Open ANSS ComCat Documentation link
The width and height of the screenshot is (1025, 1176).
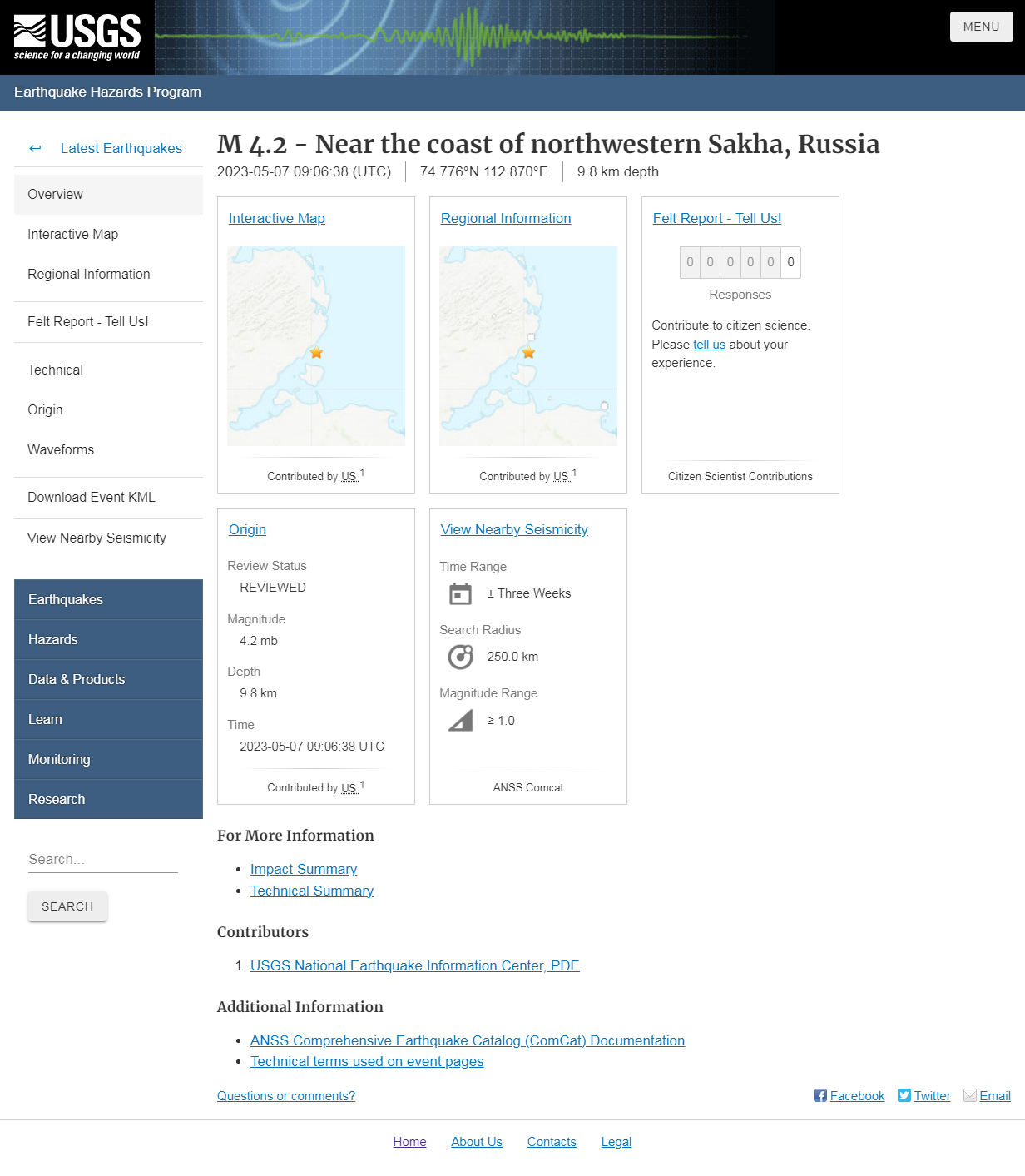point(468,1040)
